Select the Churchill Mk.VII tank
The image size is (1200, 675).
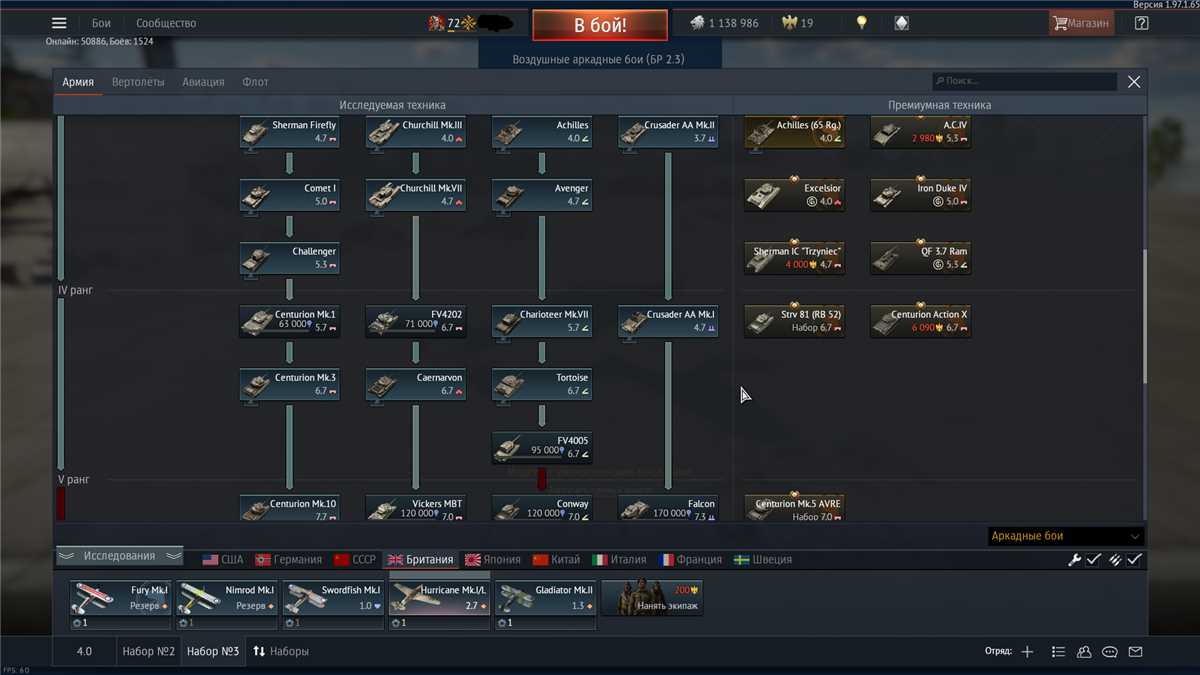416,195
